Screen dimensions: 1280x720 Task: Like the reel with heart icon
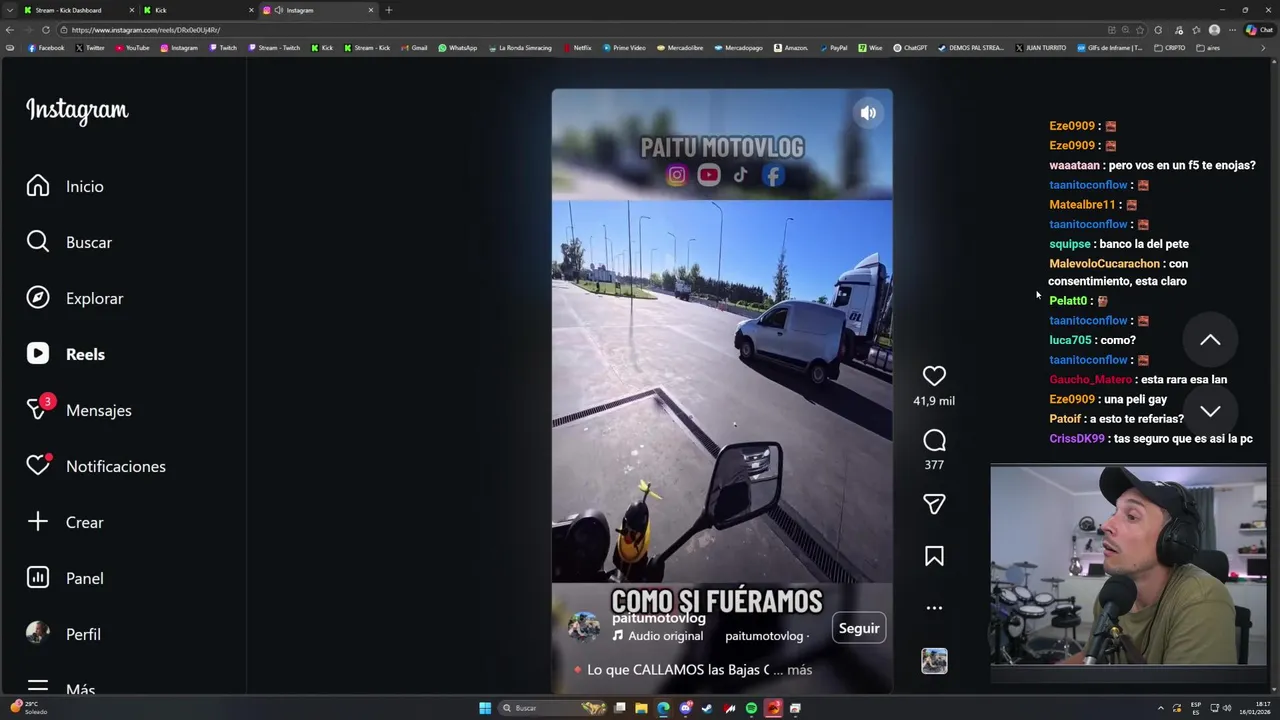click(x=934, y=376)
